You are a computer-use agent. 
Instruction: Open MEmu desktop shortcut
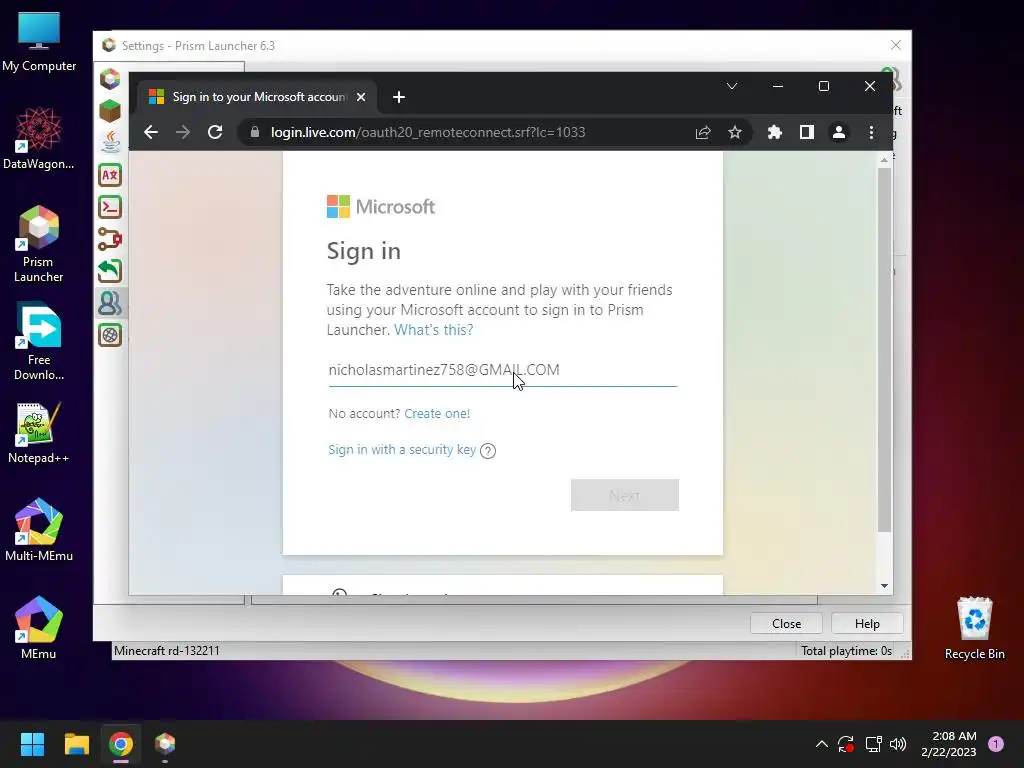(39, 628)
